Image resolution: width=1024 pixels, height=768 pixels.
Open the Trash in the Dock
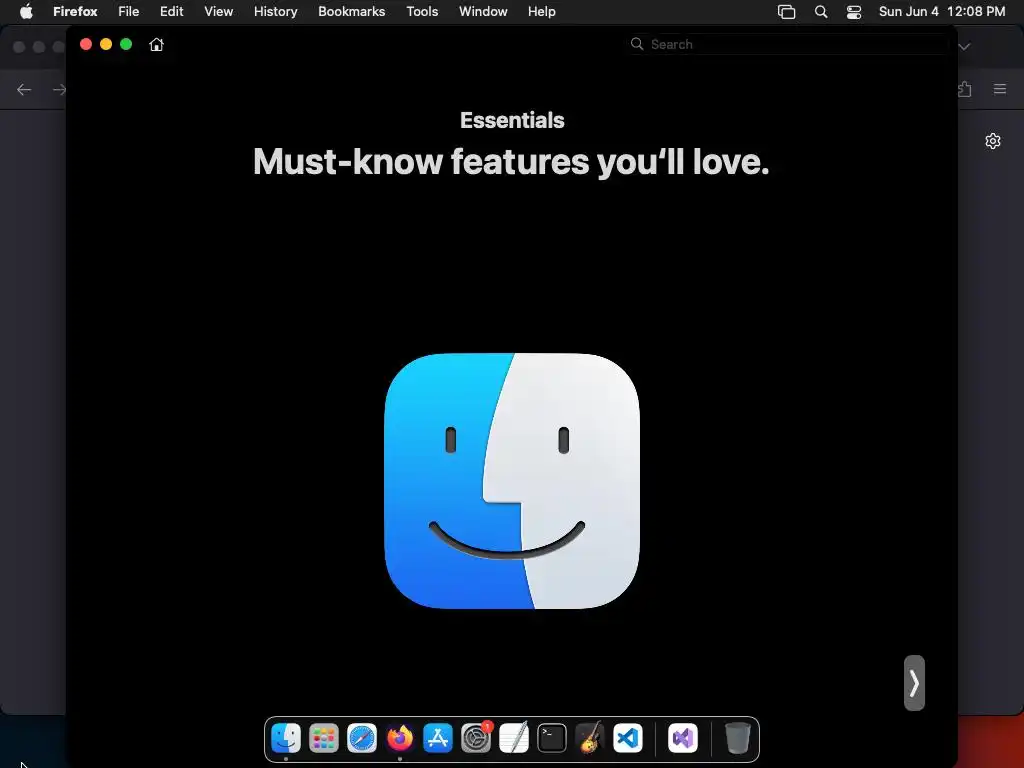tap(738, 739)
